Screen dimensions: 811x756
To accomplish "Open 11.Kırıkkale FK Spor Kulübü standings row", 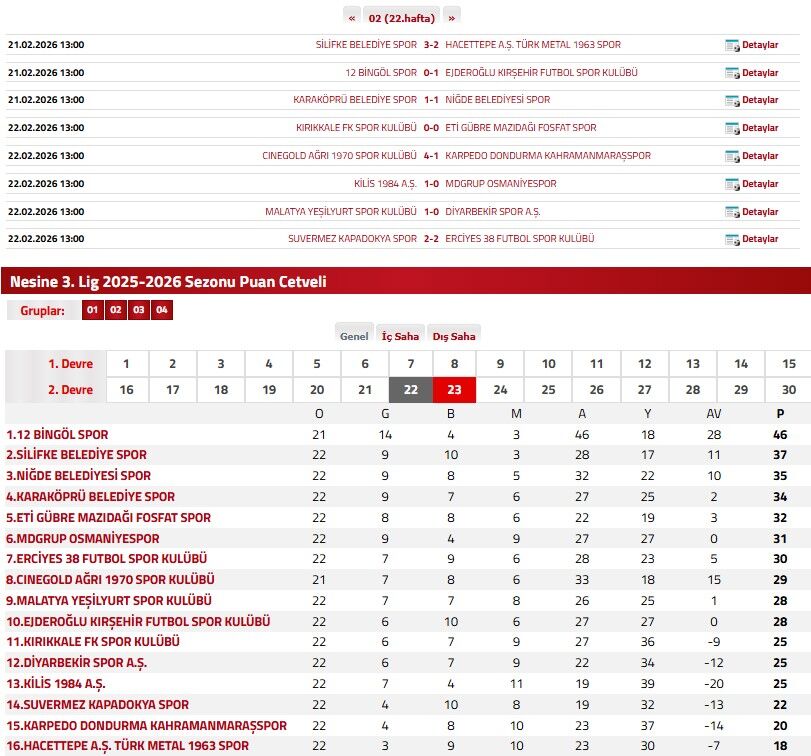I will point(93,642).
